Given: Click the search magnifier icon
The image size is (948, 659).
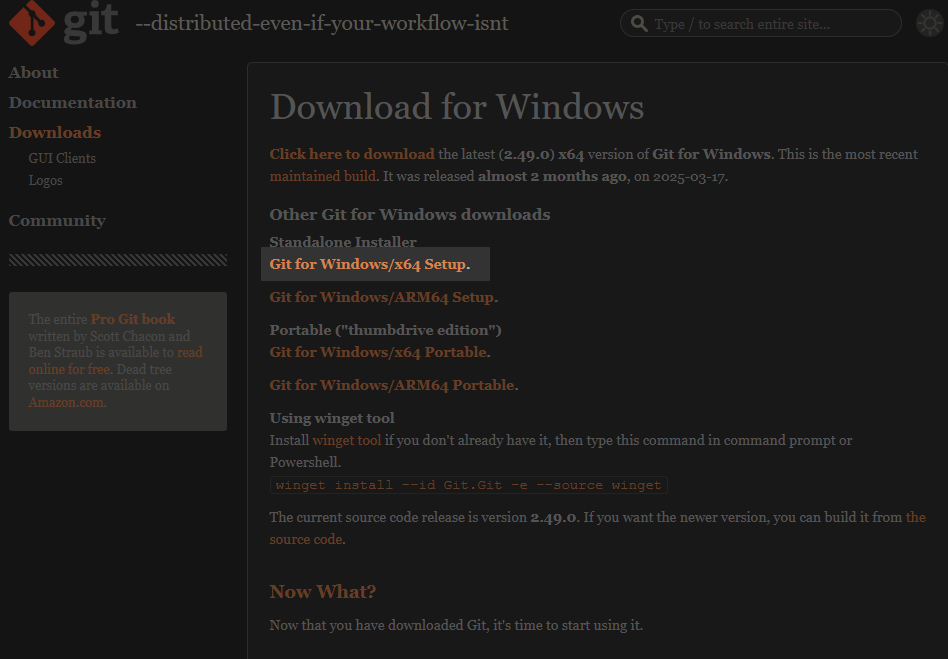Looking at the screenshot, I should pyautogui.click(x=638, y=24).
